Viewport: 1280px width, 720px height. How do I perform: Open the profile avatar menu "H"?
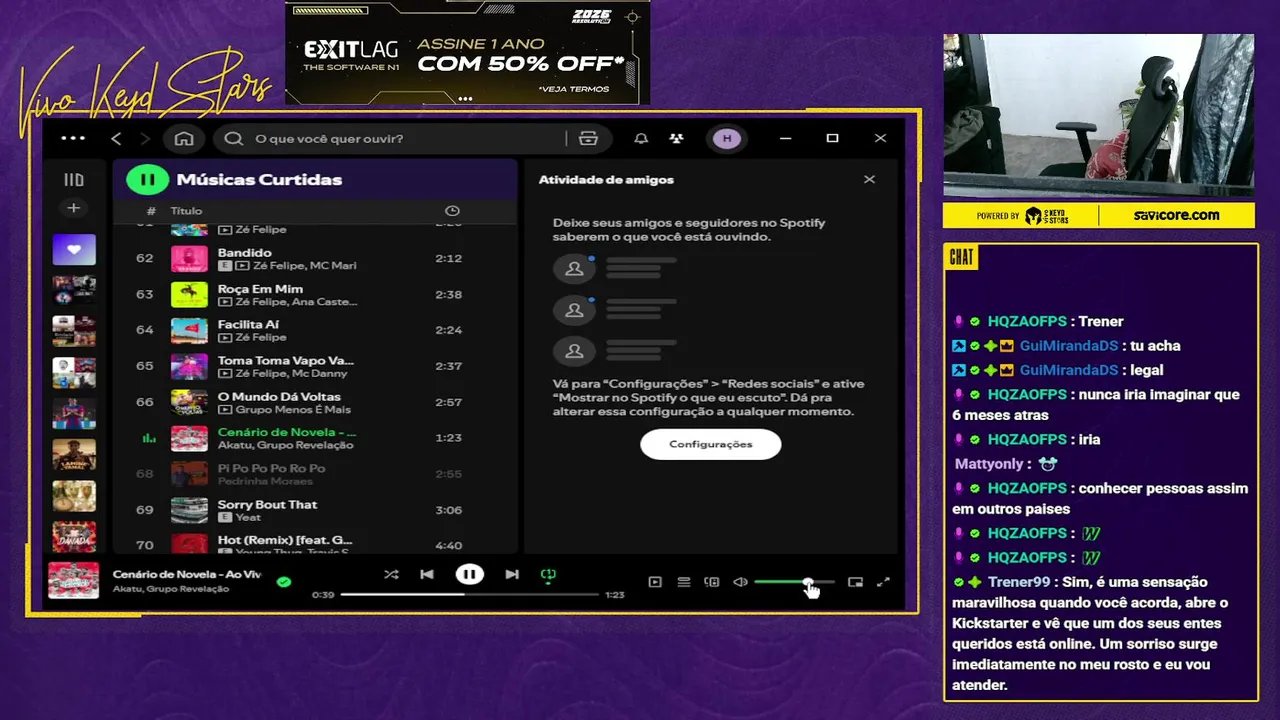coord(727,138)
